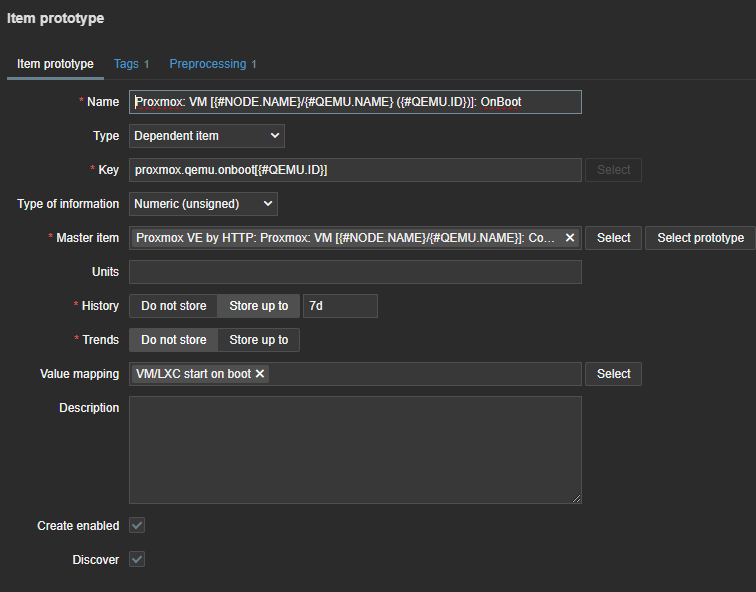756x592 pixels.
Task: Open the Preprocessing tab
Action: pyautogui.click(x=213, y=64)
